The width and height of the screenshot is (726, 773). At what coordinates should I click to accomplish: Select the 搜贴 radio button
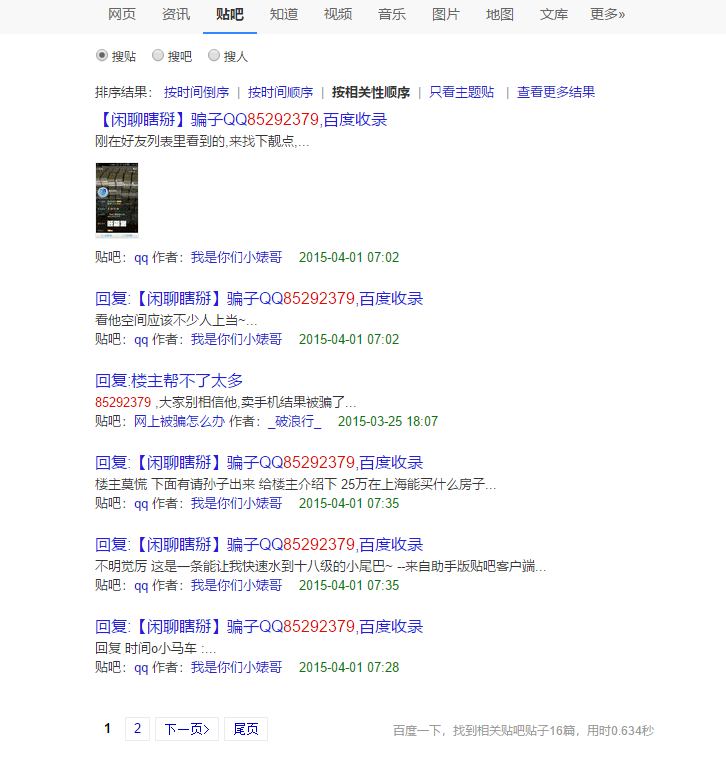click(102, 55)
